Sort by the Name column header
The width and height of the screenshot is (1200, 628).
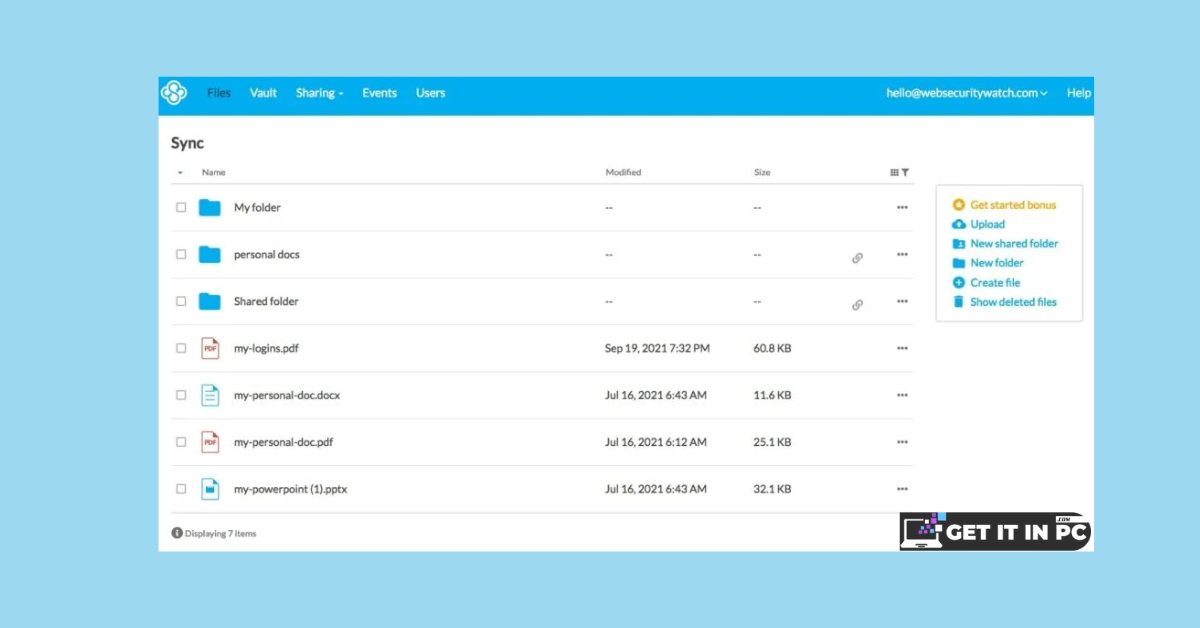pos(214,172)
